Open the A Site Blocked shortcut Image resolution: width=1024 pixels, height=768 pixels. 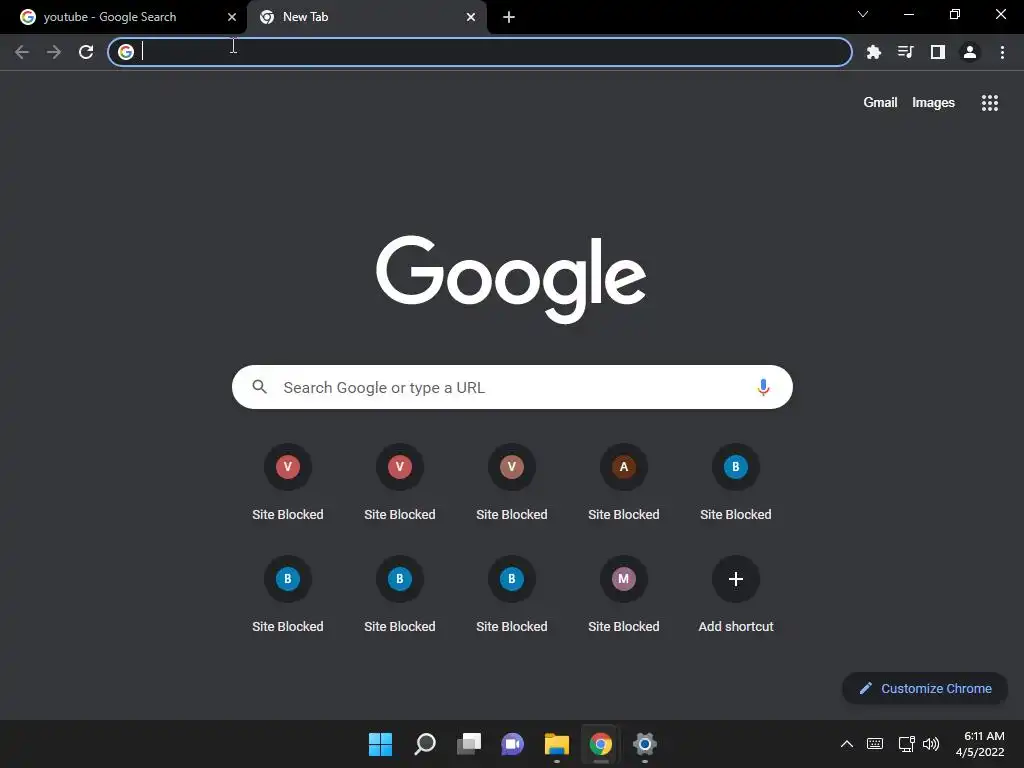coord(624,482)
